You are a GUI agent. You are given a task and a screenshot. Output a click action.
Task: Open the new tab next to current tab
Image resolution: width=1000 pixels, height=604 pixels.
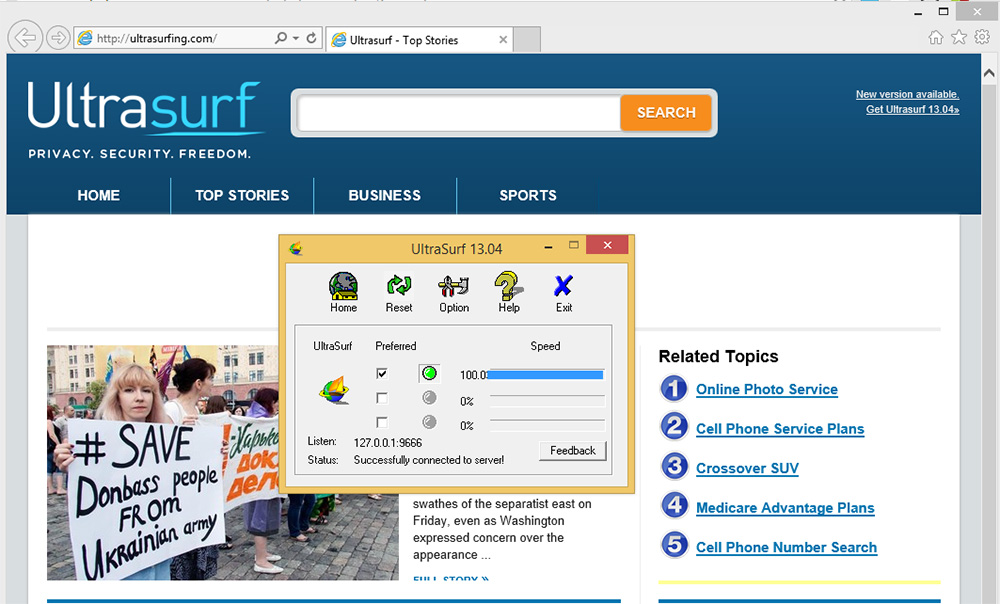(x=526, y=39)
